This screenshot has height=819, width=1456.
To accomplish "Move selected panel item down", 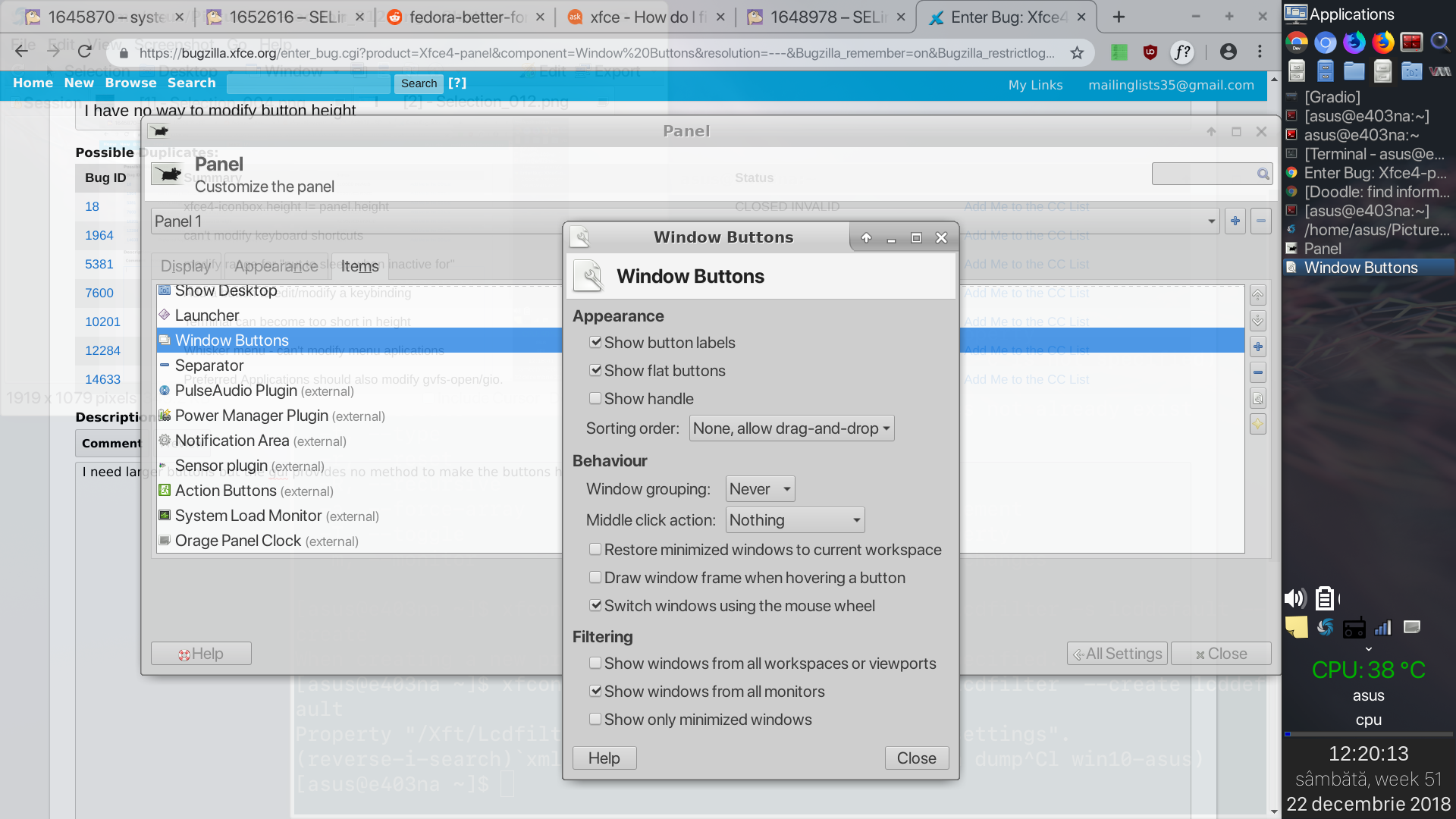I will click(x=1257, y=321).
